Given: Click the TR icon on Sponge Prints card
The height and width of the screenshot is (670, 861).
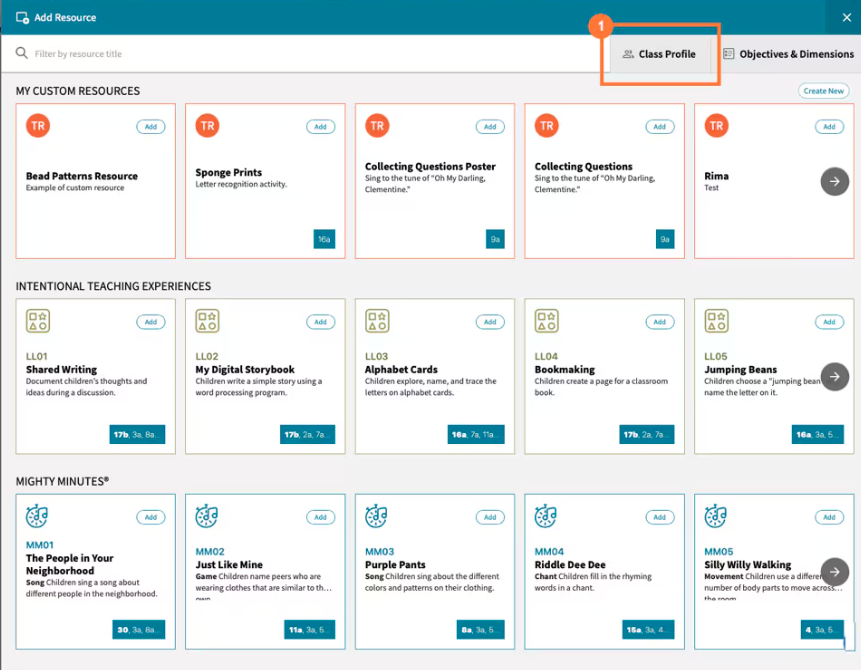Looking at the screenshot, I should [x=207, y=126].
